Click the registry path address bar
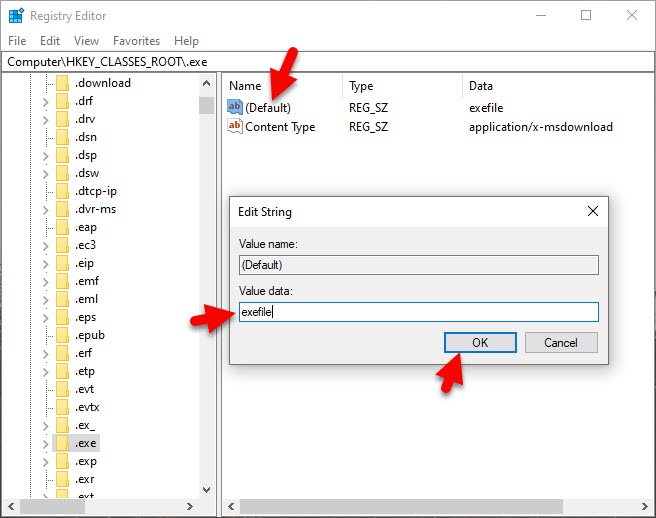The height and width of the screenshot is (518, 656). [x=328, y=61]
